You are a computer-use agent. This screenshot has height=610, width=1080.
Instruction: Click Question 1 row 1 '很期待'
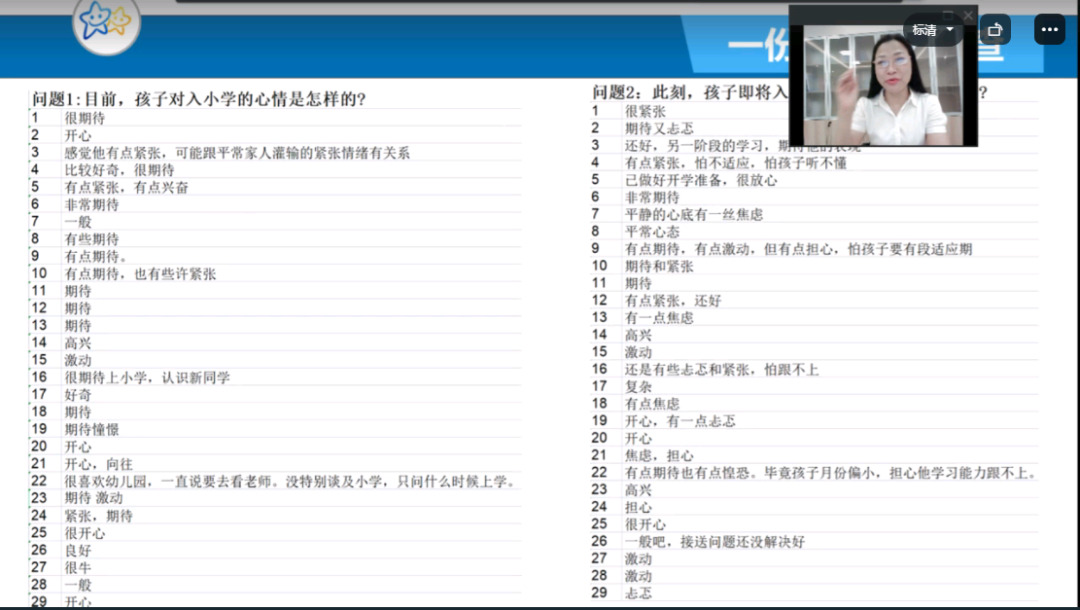(85, 118)
